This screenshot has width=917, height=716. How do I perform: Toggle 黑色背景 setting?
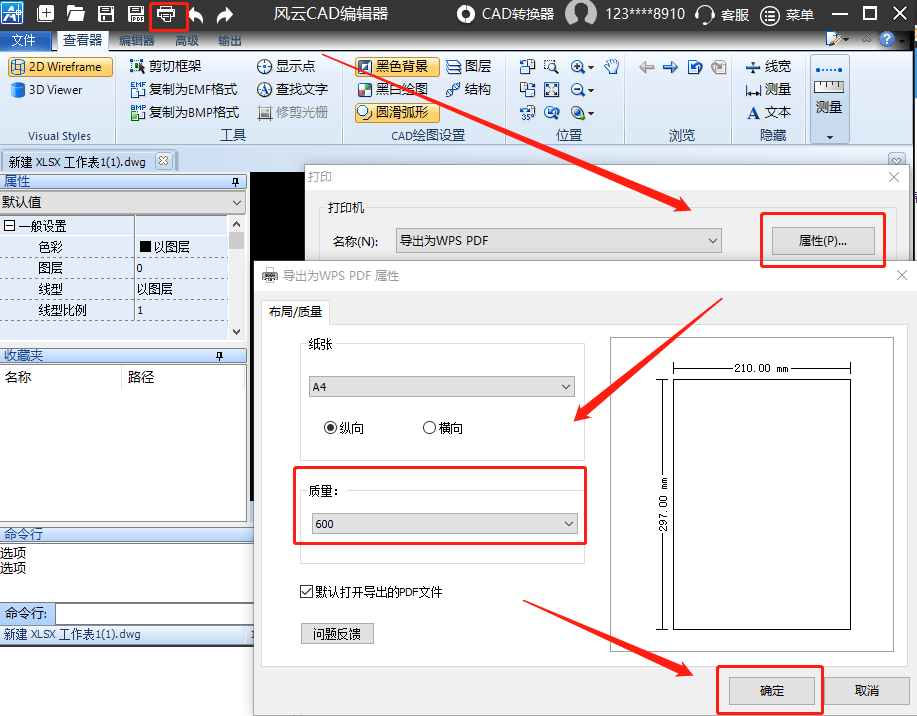(x=397, y=67)
